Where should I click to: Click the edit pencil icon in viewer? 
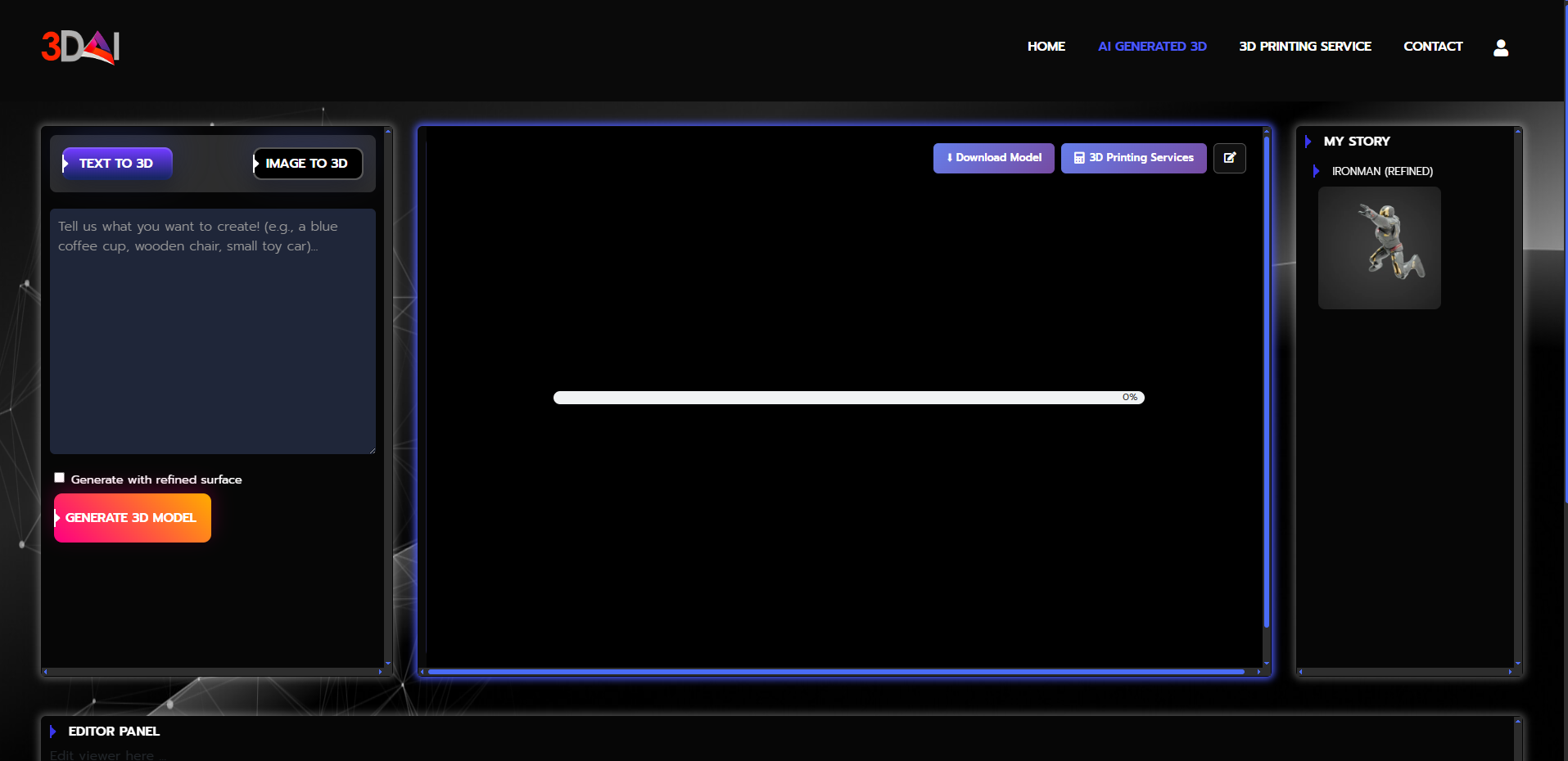click(x=1229, y=158)
